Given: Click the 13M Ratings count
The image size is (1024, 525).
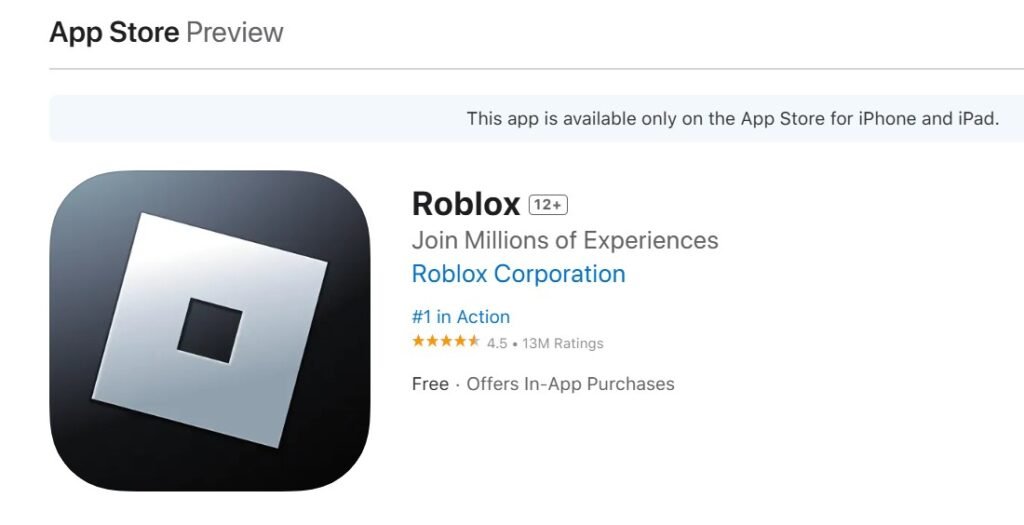Looking at the screenshot, I should [563, 343].
